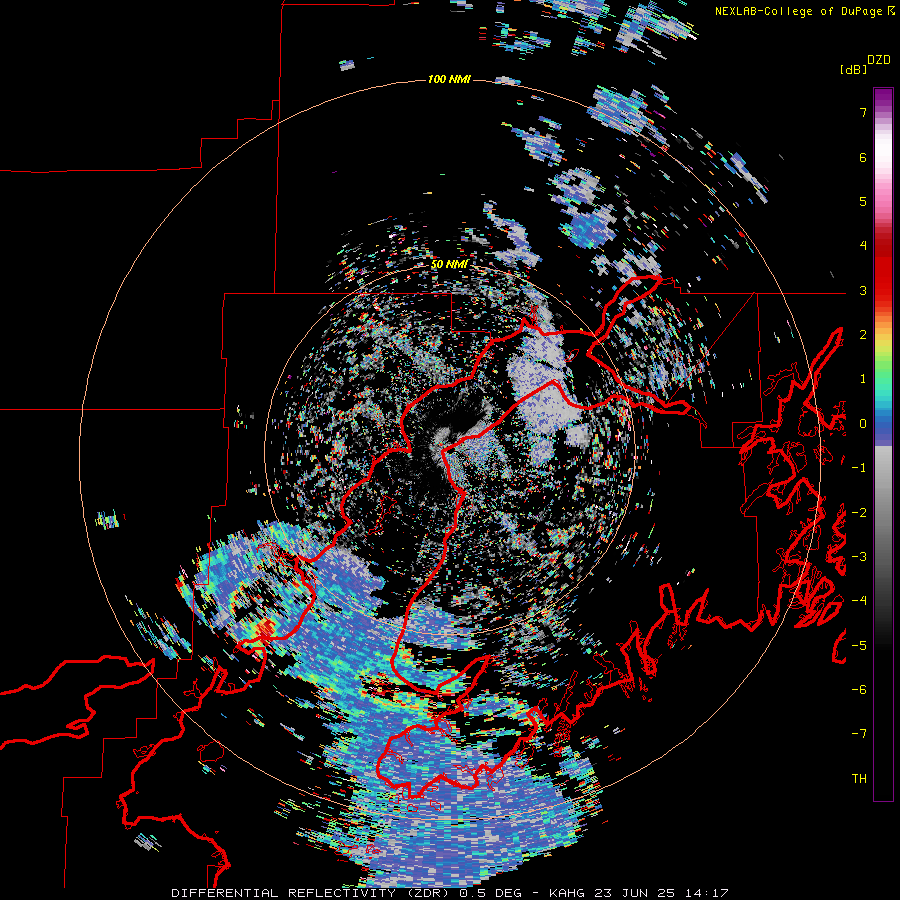Click the DZD legend title
This screenshot has height=900, width=900.
[879, 60]
